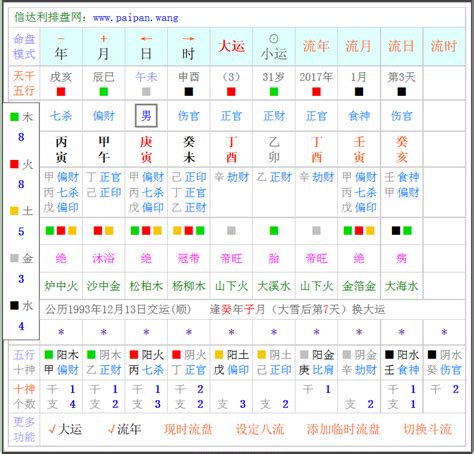This screenshot has width=474, height=454.
Task: Open 更多功能 label
Action: tap(24, 429)
